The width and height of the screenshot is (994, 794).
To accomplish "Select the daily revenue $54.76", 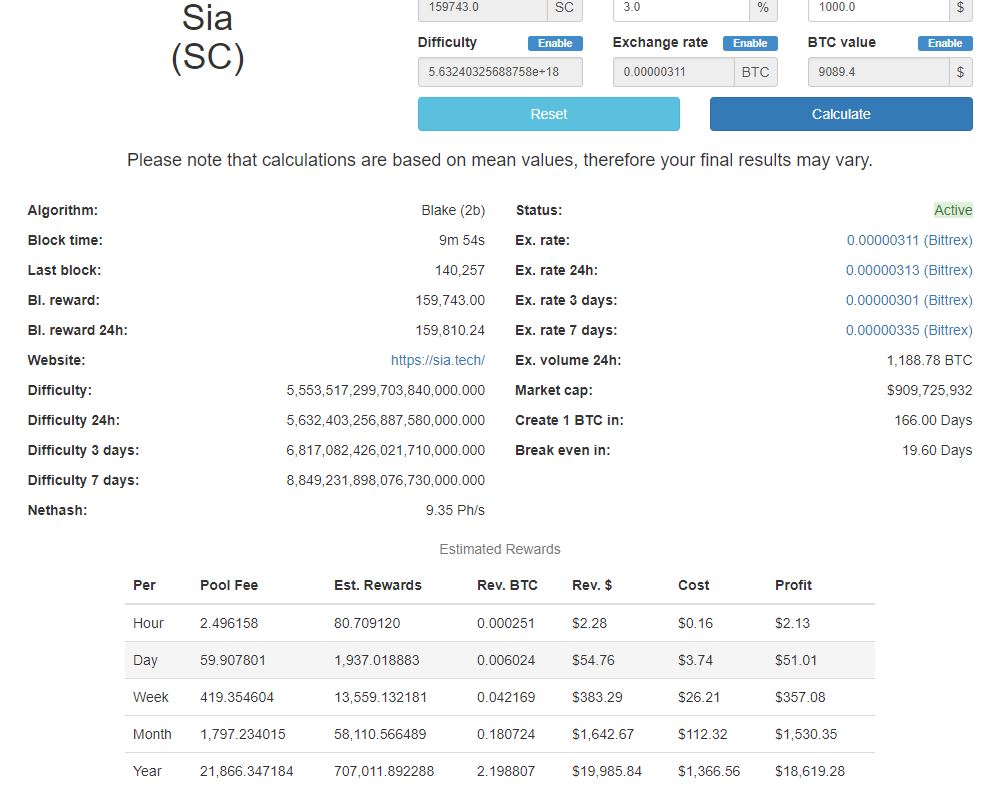I will [x=593, y=660].
